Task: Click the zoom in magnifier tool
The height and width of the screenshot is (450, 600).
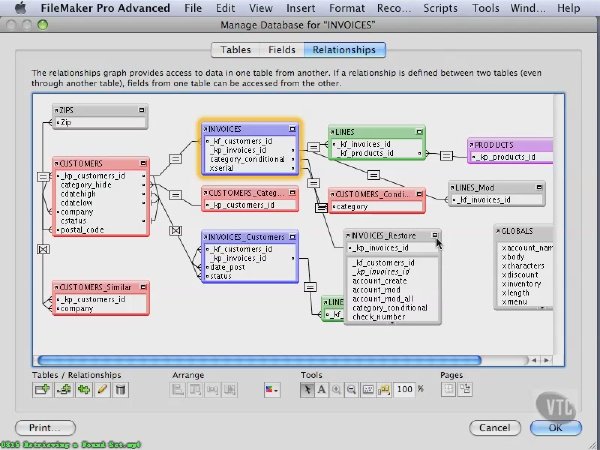Action: click(336, 390)
